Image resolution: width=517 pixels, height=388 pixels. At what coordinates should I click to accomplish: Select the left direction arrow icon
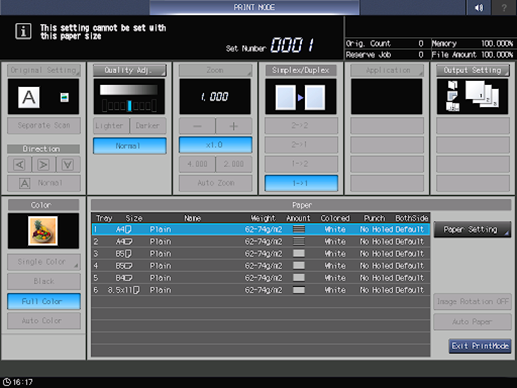click(20, 164)
